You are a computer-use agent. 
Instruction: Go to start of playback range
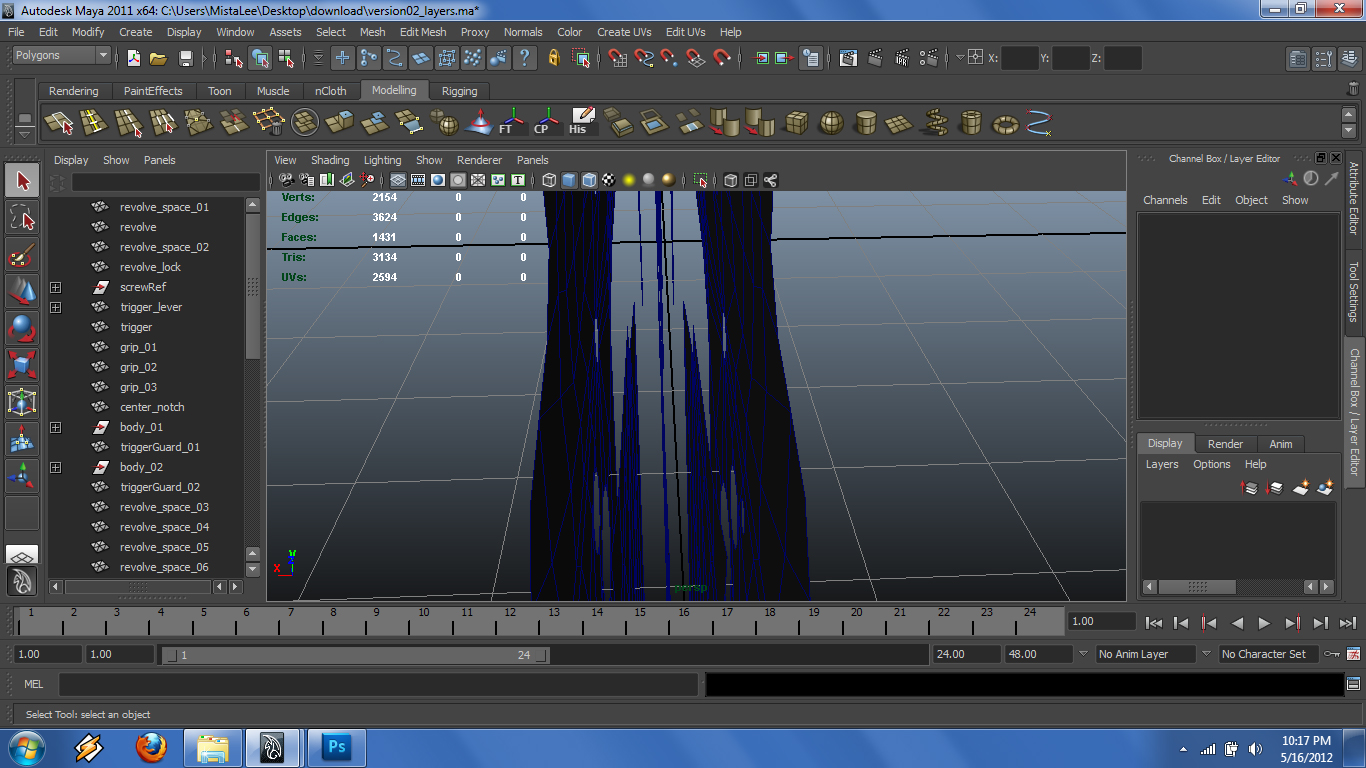coord(1153,623)
